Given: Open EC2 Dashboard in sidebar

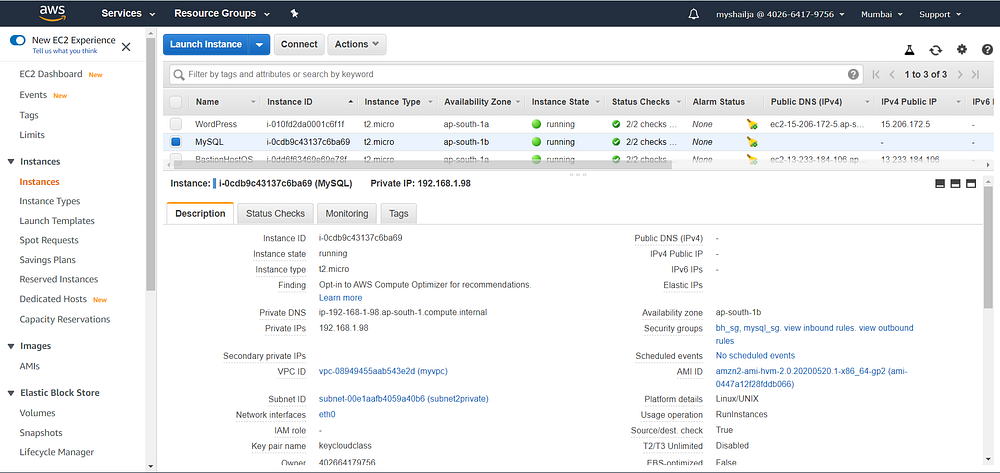Looking at the screenshot, I should coord(51,74).
